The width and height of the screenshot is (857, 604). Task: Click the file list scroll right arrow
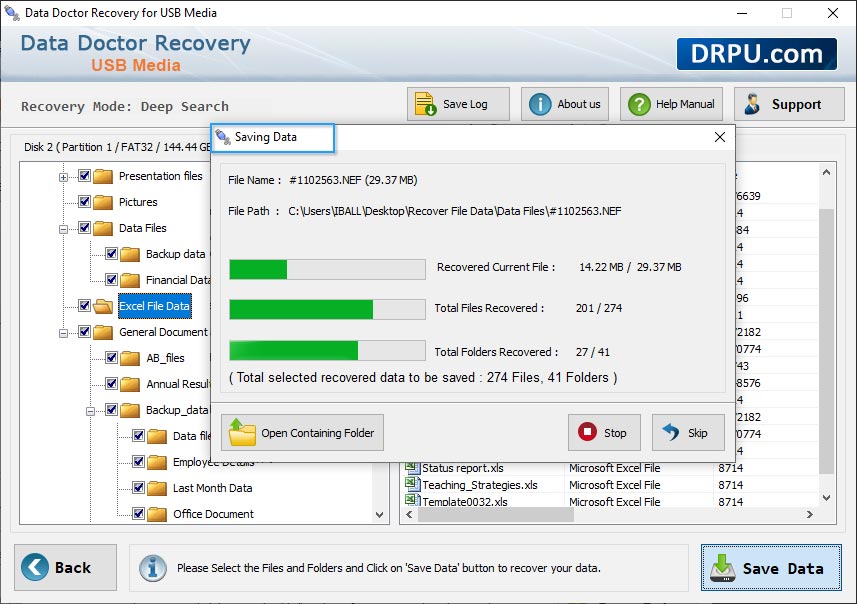pyautogui.click(x=810, y=514)
